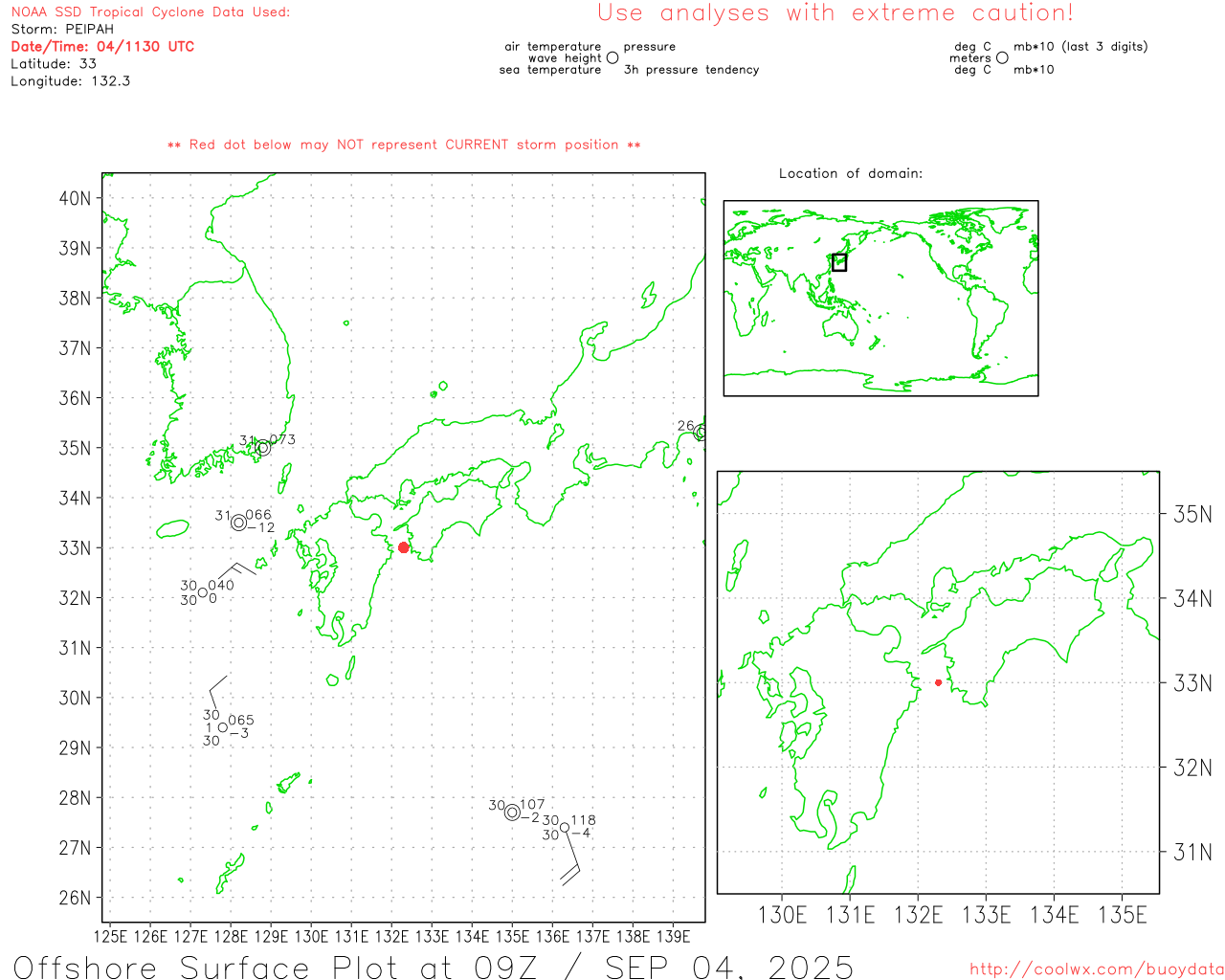Click the 139E longitude axis label

(x=674, y=936)
